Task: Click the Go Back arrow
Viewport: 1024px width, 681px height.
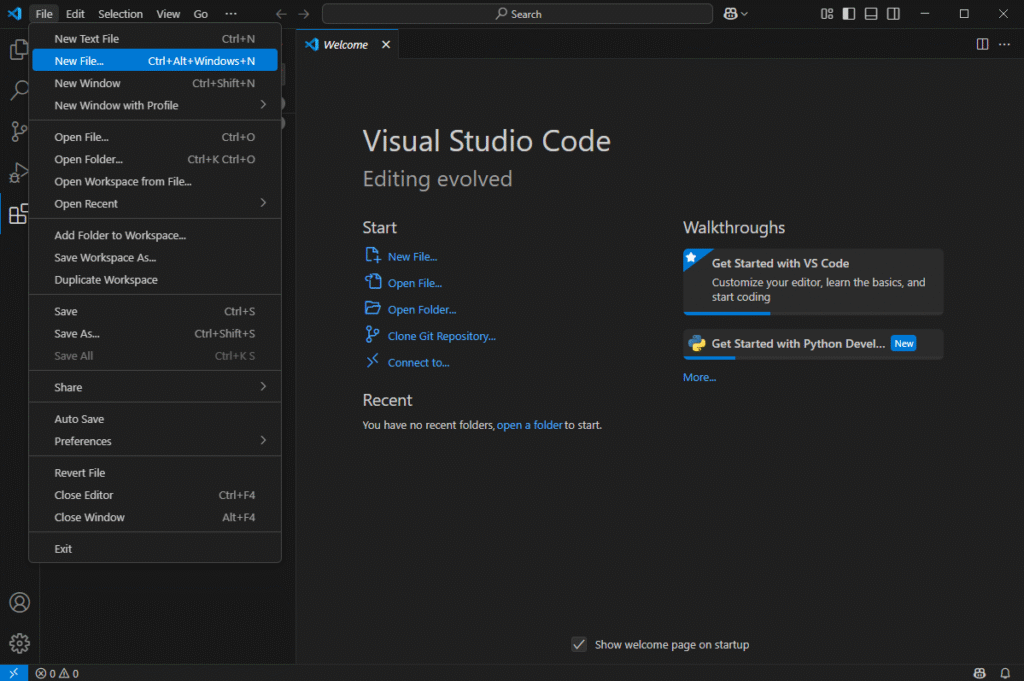Action: click(281, 14)
